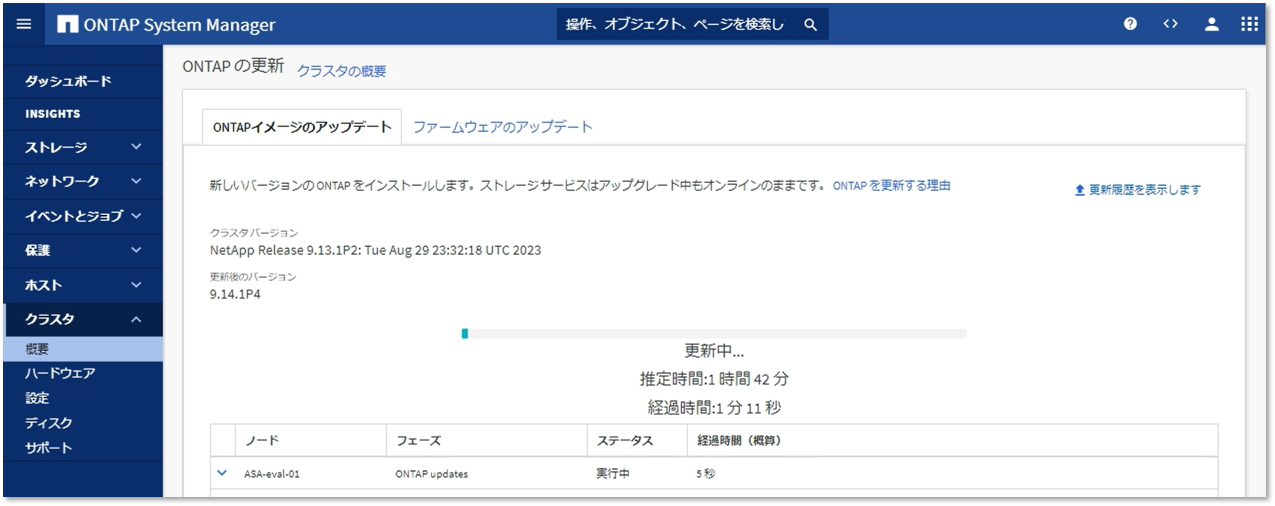
Task: Click the ONTAP System Manager title
Action: tap(180, 25)
